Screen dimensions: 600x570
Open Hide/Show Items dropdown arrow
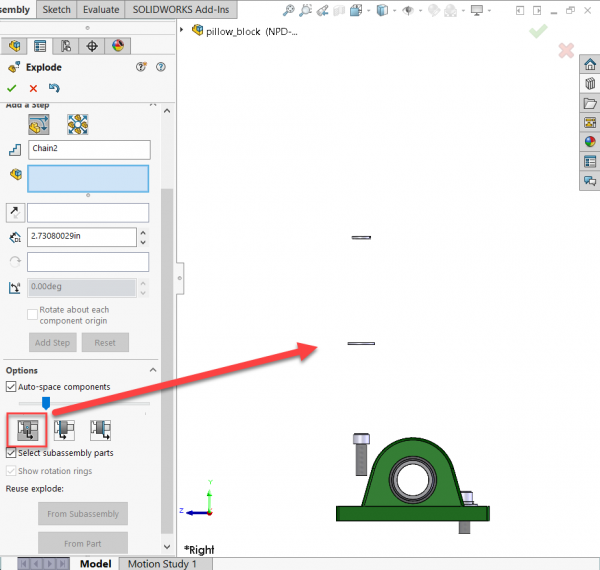click(420, 11)
